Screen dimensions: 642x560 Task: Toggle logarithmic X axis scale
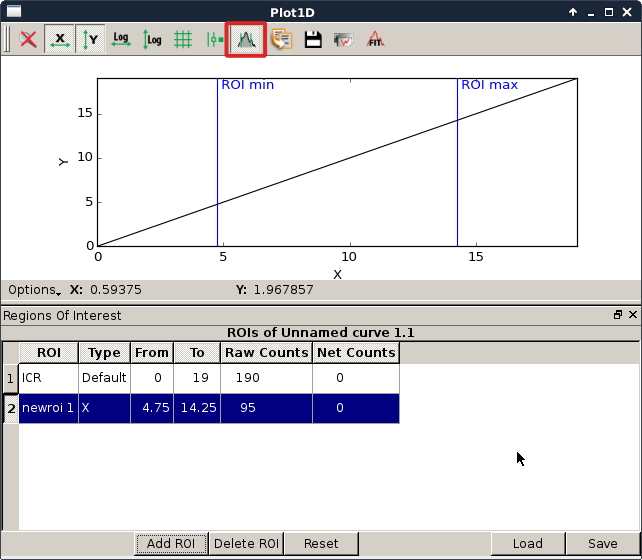pyautogui.click(x=121, y=40)
